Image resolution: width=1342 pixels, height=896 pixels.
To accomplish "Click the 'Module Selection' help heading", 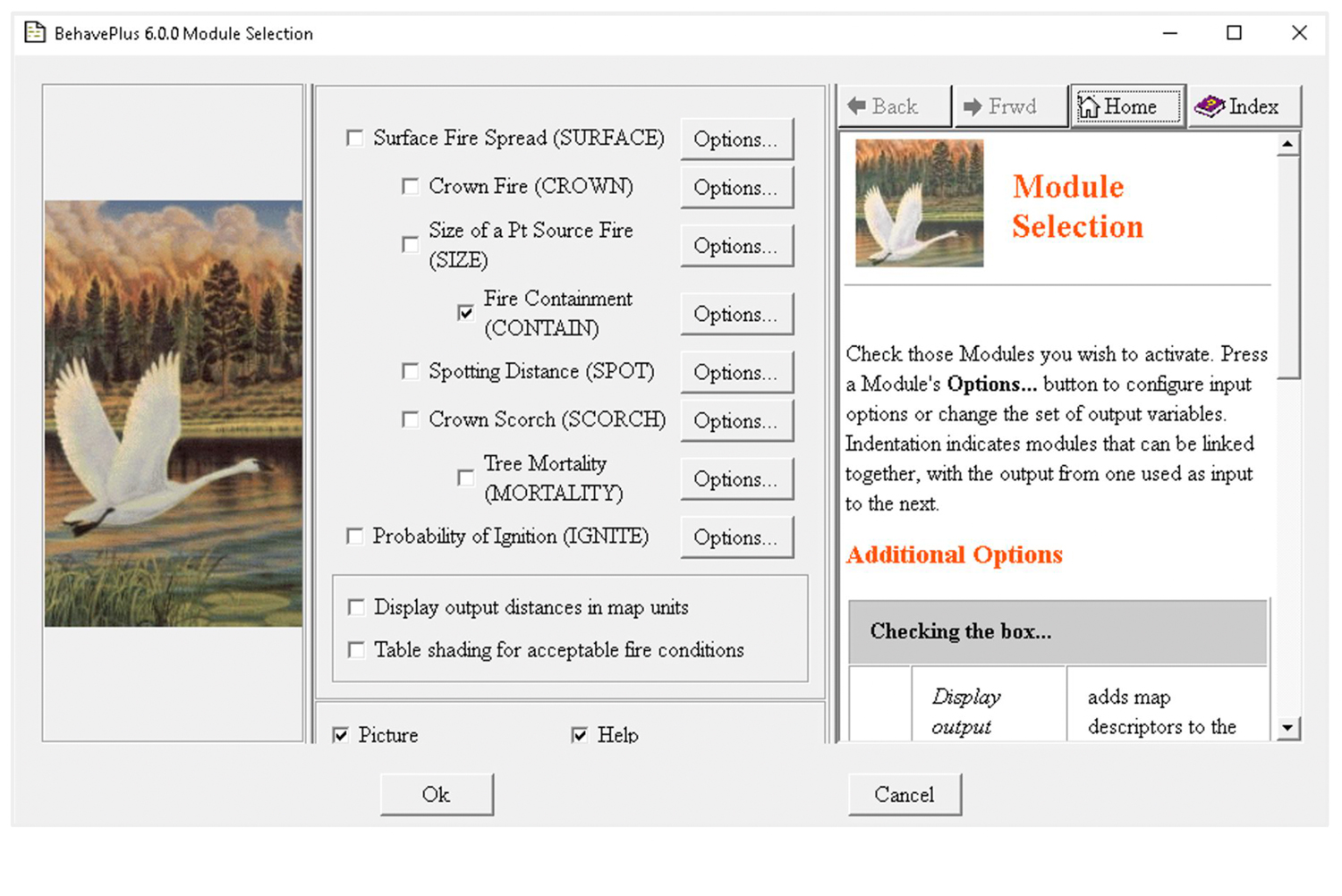I will click(1077, 207).
